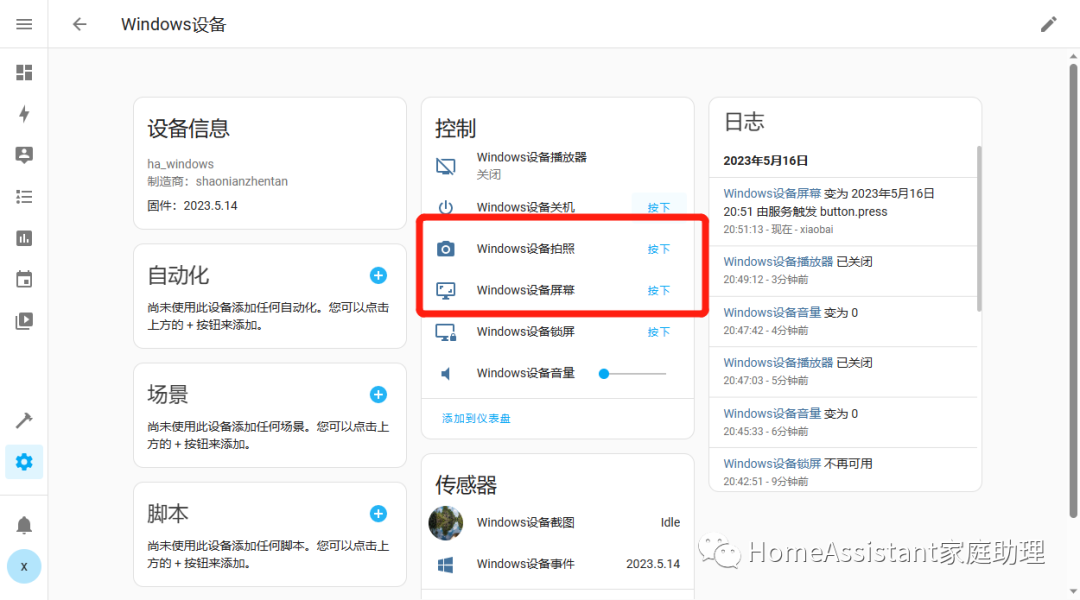
Task: Click the ha_windows device name text
Action: coord(180,164)
